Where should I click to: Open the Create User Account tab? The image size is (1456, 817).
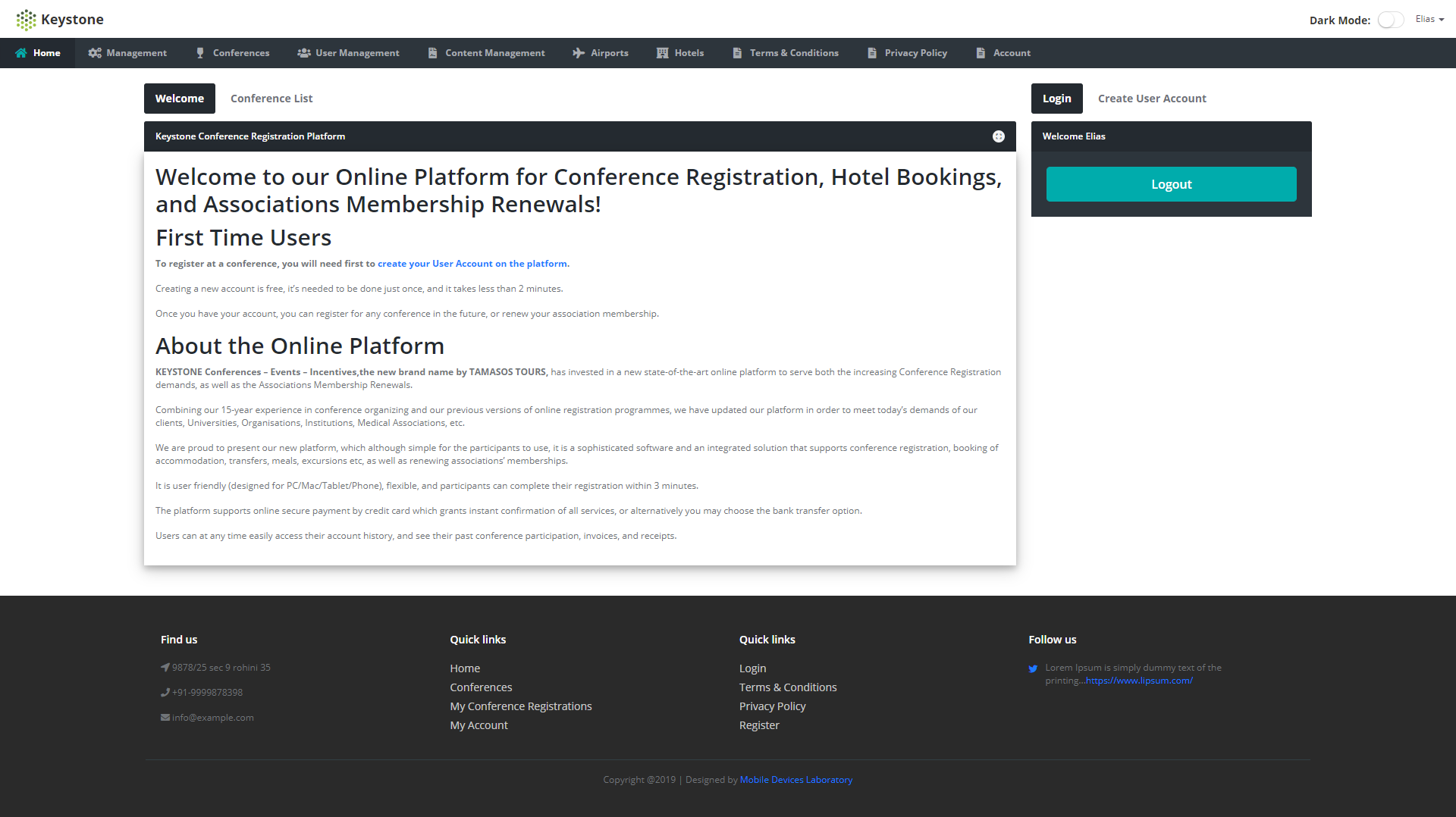point(1151,99)
